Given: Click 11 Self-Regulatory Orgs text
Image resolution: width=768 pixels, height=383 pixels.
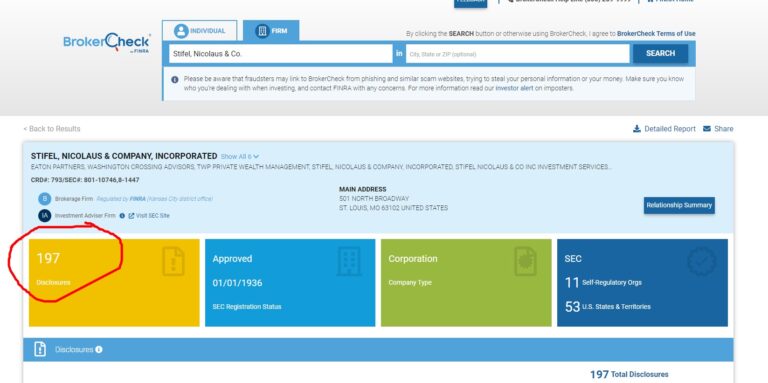Looking at the screenshot, I should pos(603,282).
